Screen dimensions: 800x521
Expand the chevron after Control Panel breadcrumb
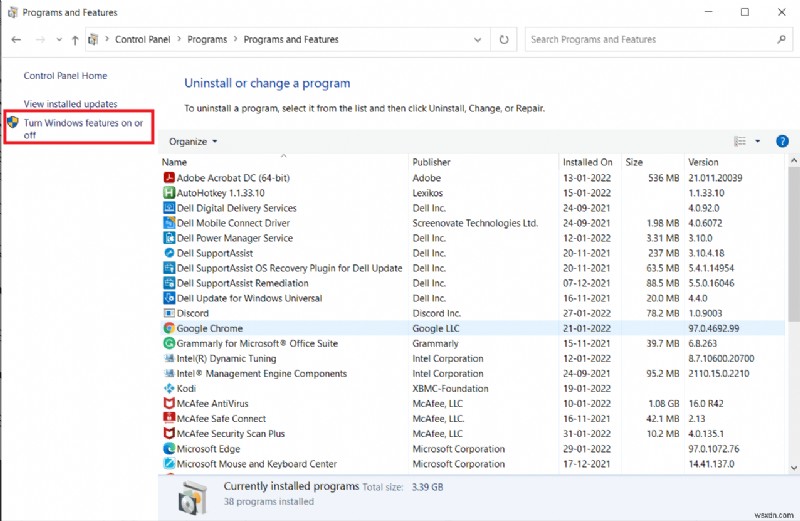coord(179,39)
